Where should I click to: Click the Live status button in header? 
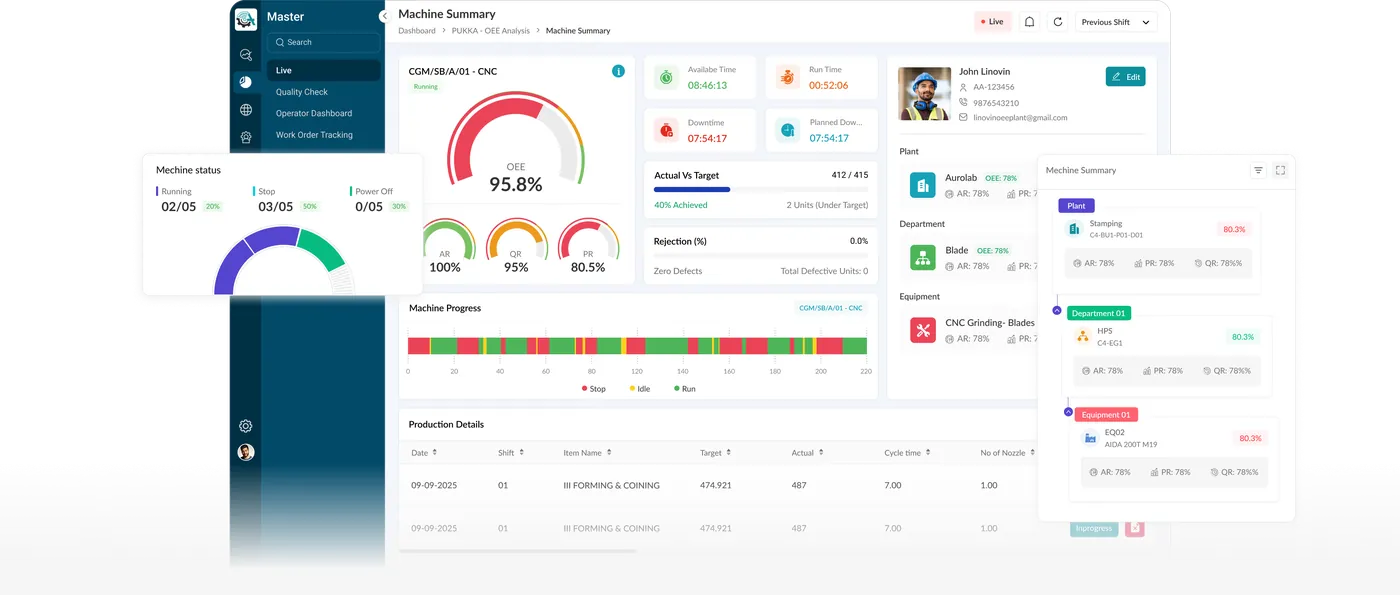[993, 21]
